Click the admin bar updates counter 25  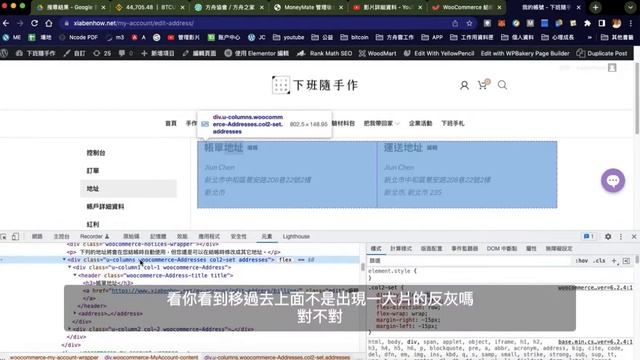click(102, 53)
